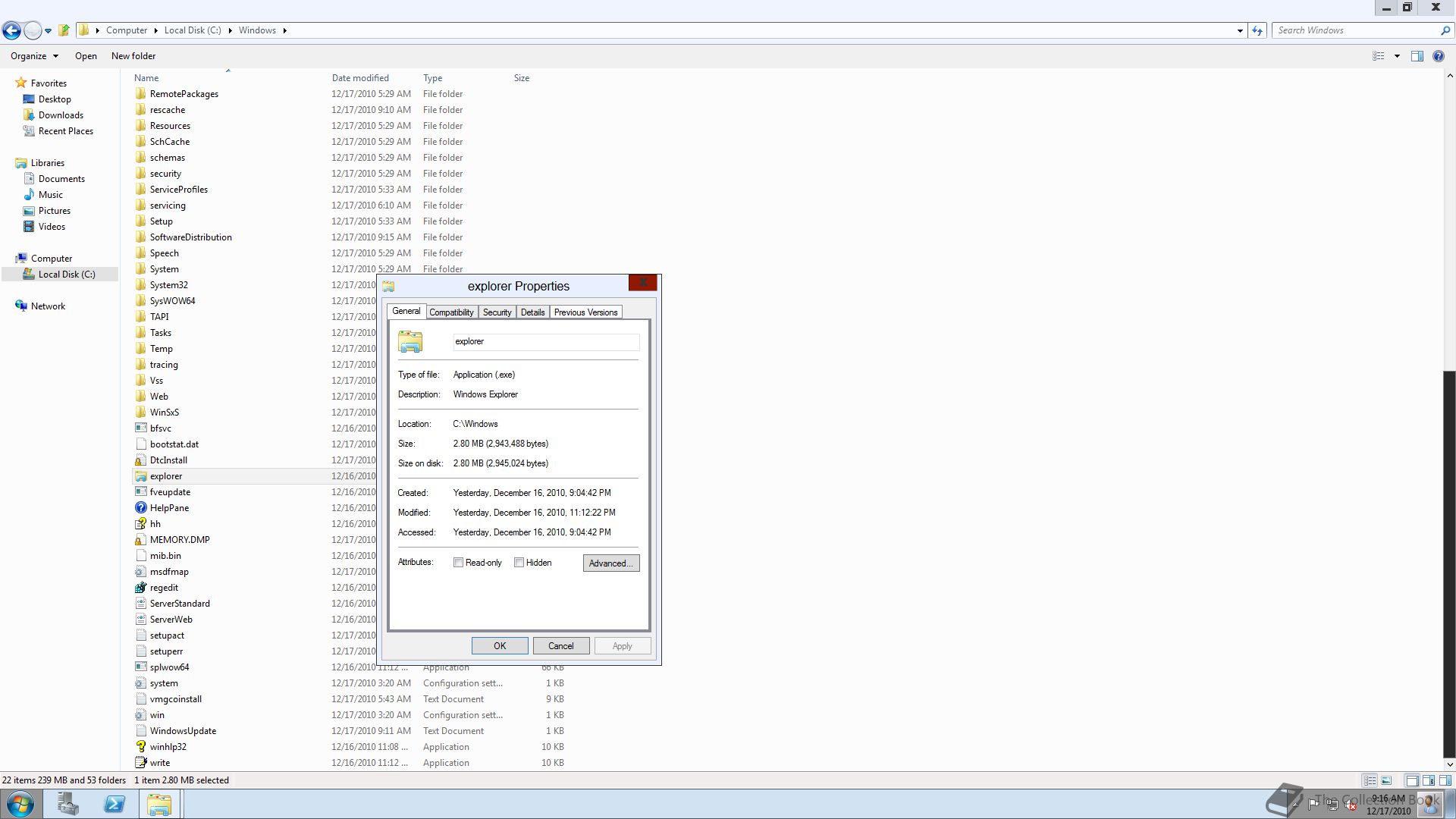Switch to the Security tab
1456x819 pixels.
(x=497, y=312)
